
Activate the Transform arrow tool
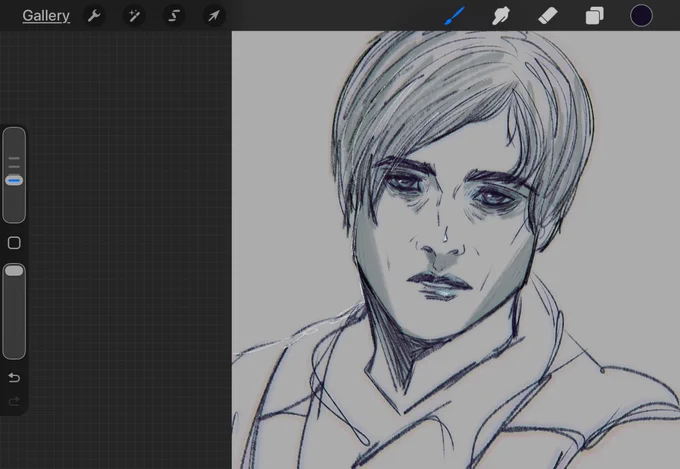(214, 16)
